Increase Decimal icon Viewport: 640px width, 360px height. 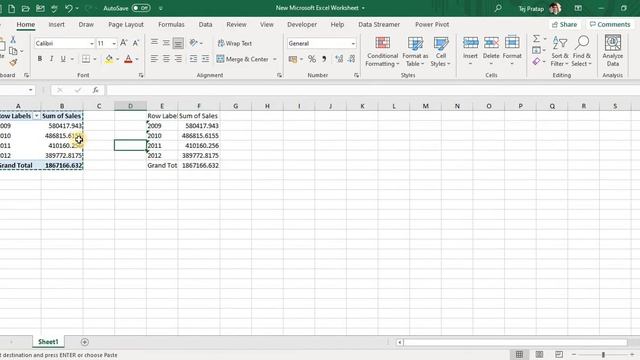(x=339, y=59)
